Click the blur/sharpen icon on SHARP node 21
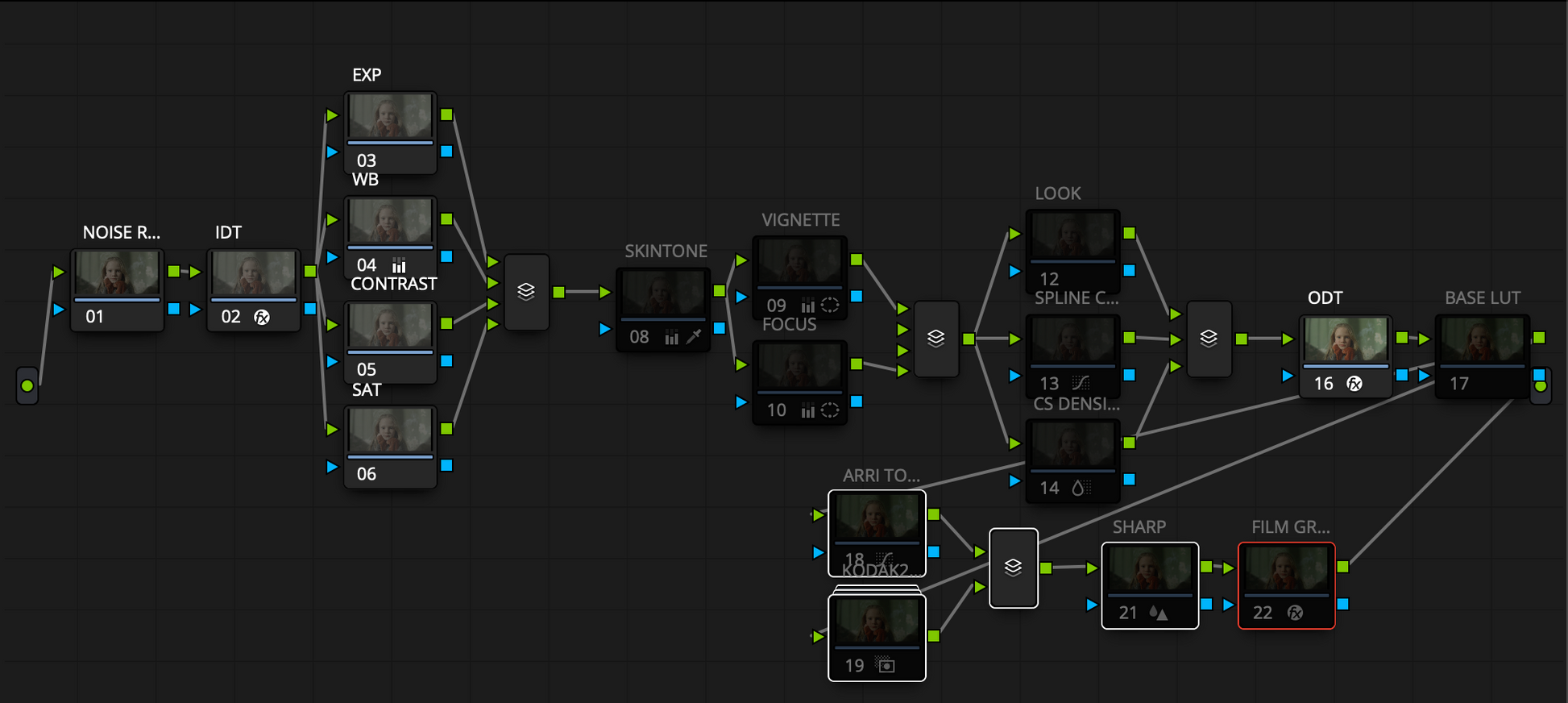Viewport: 1568px width, 703px height. coord(1158,613)
